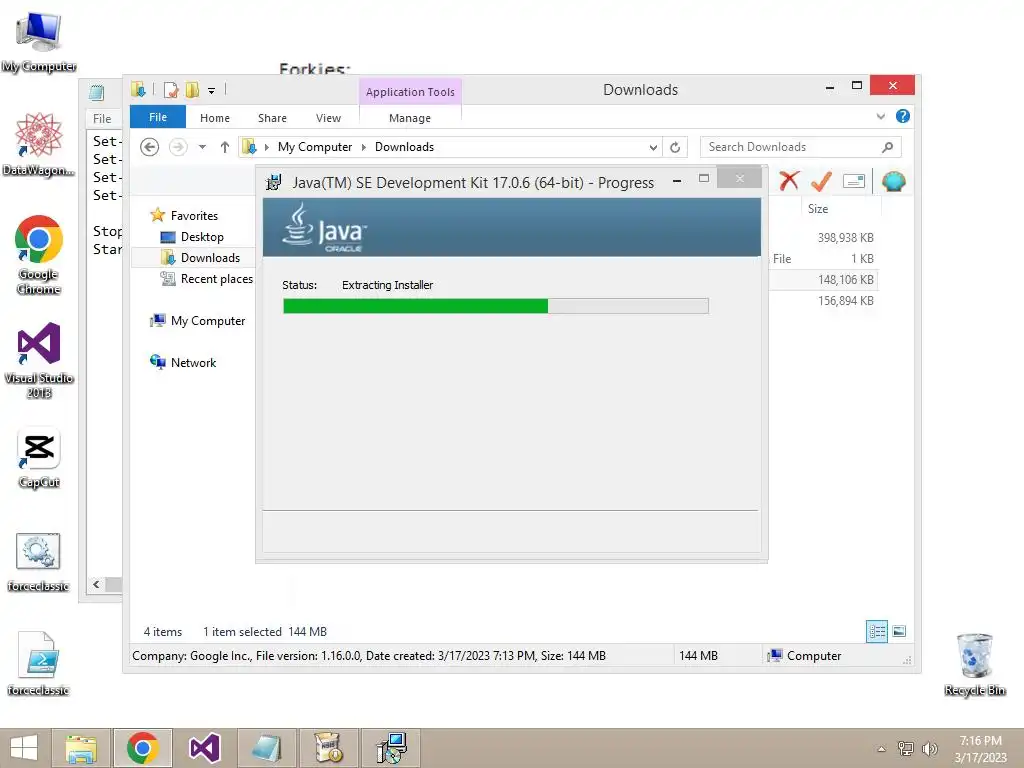Open the forceclassic PowerShell script icon
The image size is (1024, 768).
point(39,664)
